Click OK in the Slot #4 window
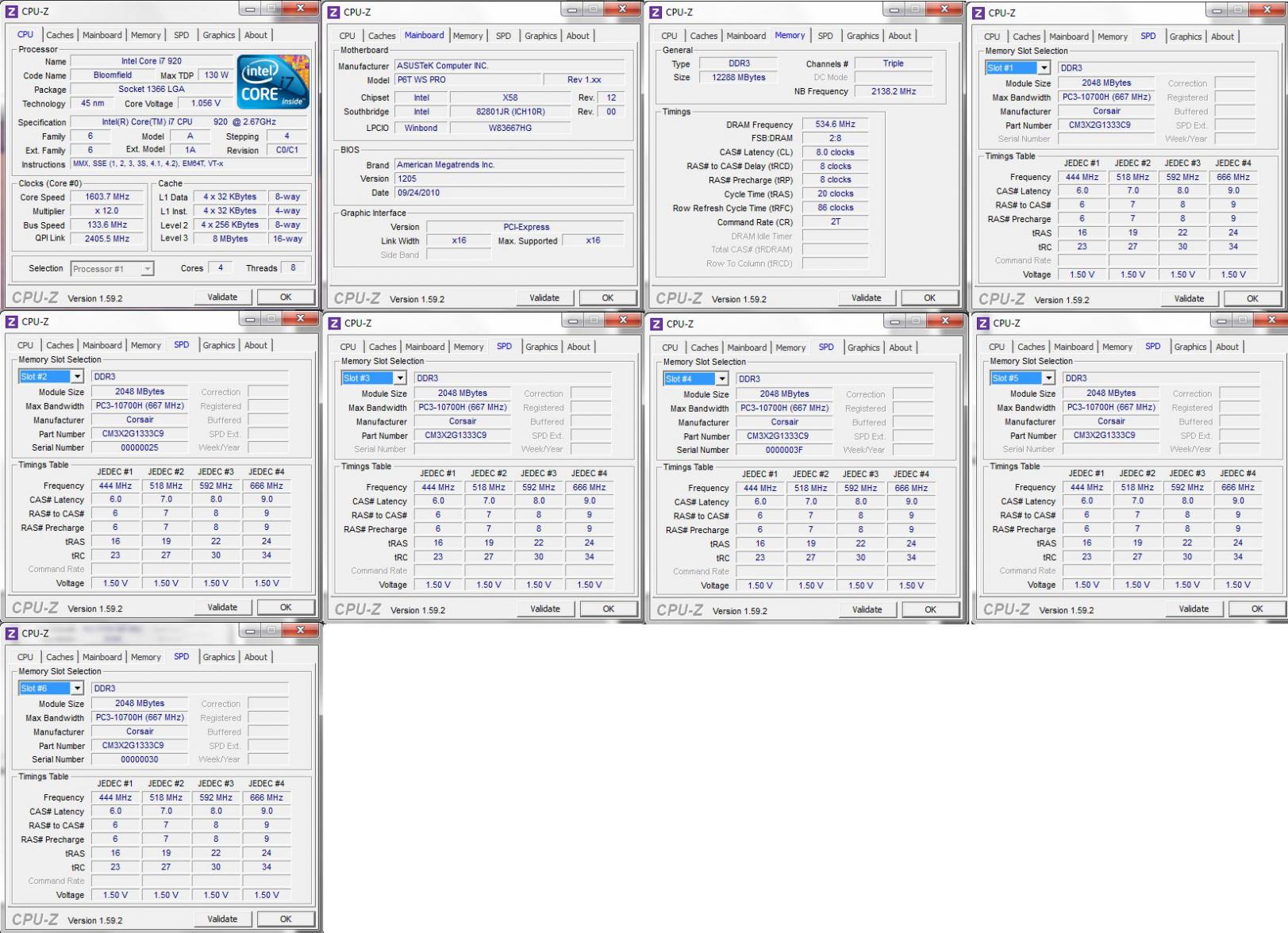 931,610
